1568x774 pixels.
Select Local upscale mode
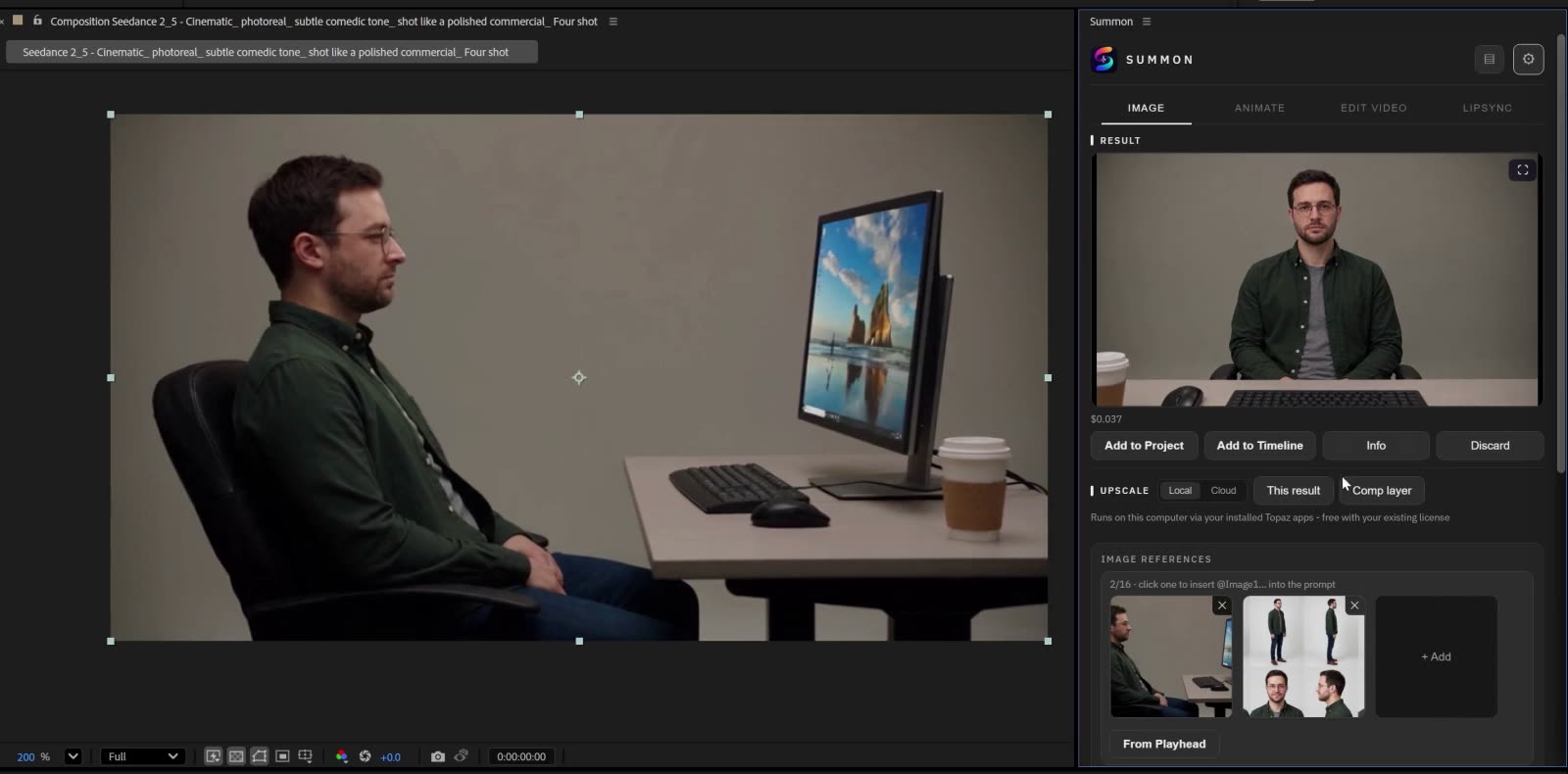click(1180, 491)
